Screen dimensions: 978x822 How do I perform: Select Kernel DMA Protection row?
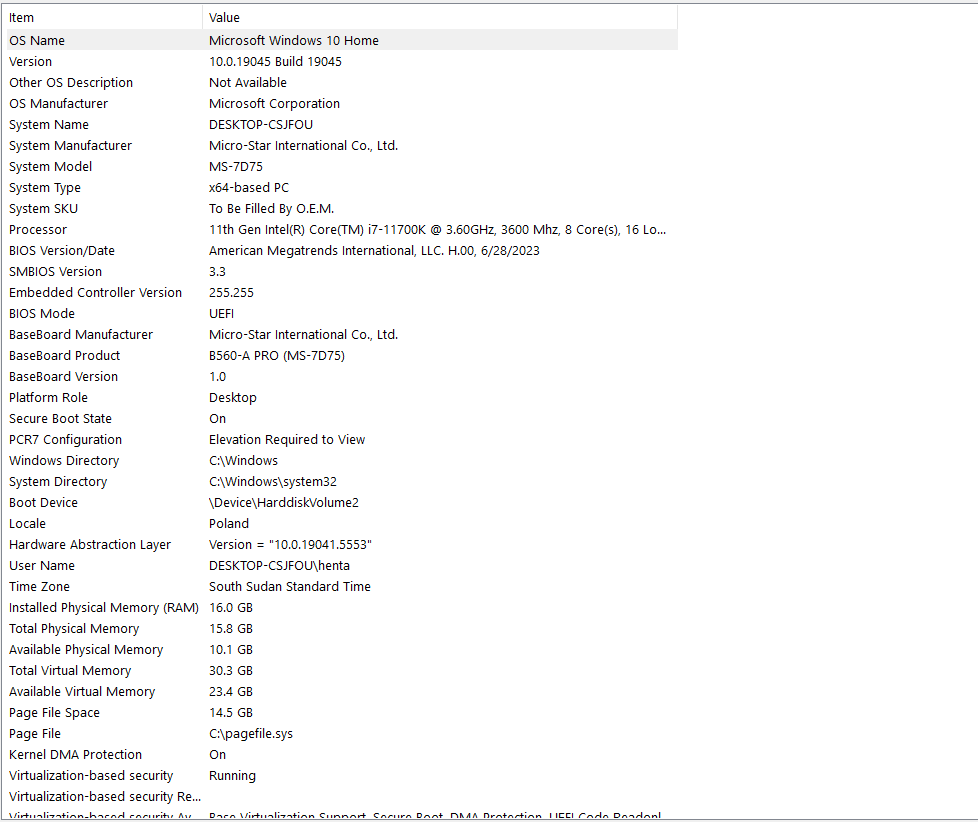[342, 755]
